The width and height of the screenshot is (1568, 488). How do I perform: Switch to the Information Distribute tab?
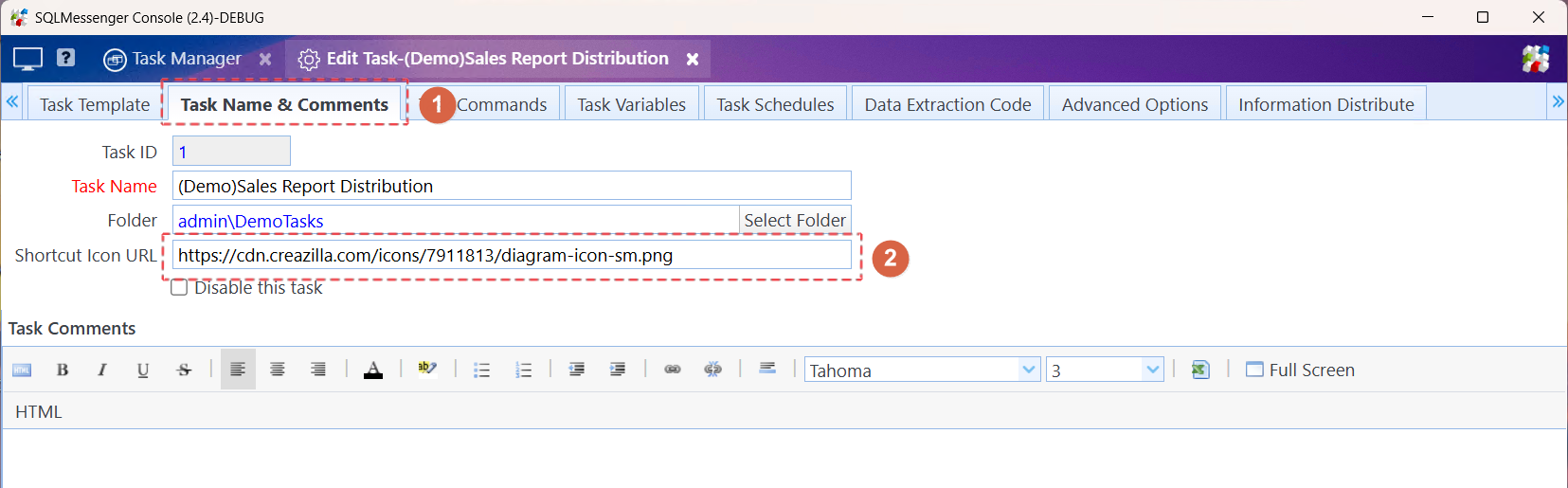click(x=1326, y=104)
